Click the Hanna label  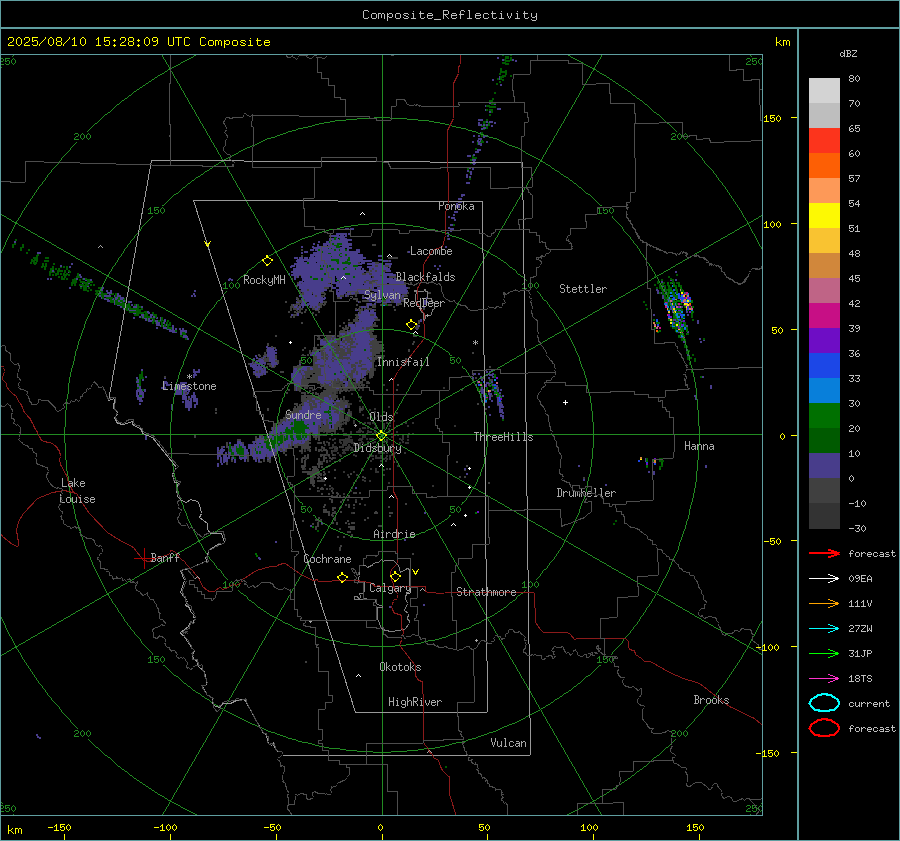[x=699, y=446]
